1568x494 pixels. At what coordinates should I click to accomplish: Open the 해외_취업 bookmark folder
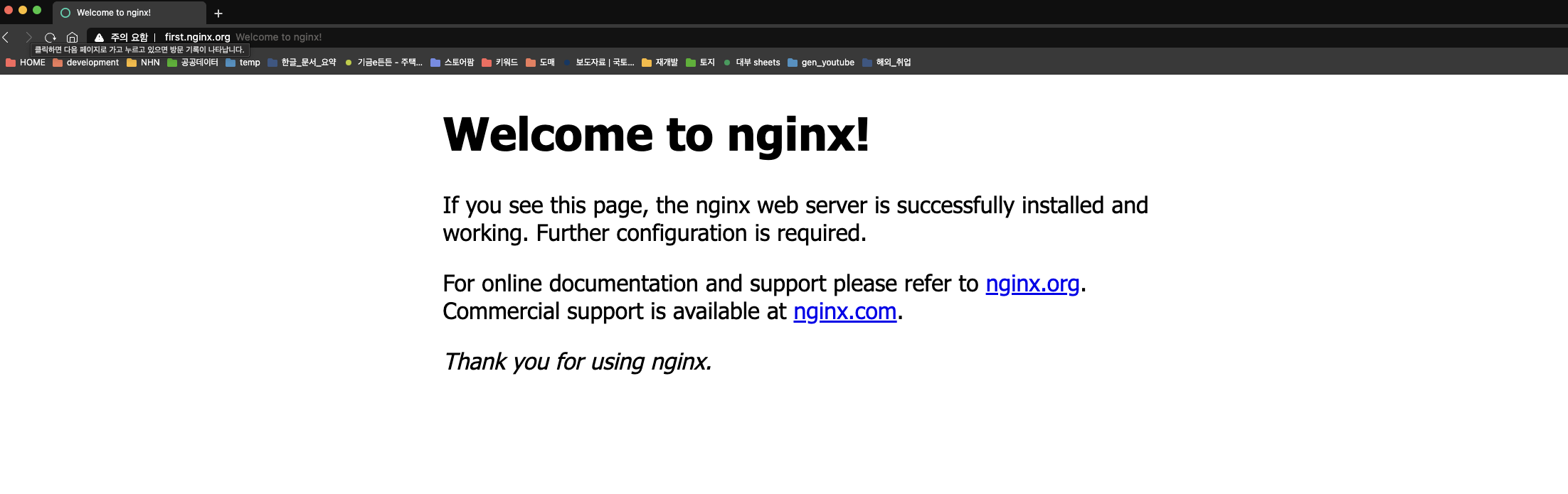887,63
